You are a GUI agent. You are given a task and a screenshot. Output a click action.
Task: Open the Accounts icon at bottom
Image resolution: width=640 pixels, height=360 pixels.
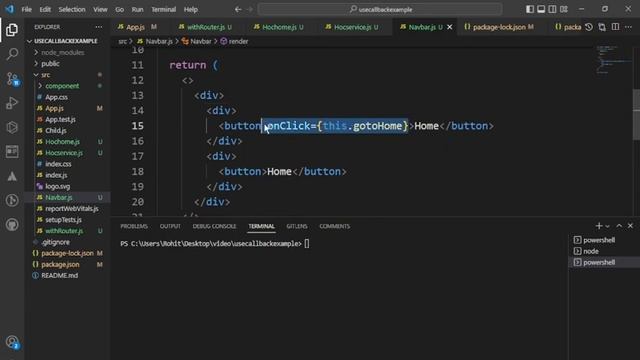(12, 342)
